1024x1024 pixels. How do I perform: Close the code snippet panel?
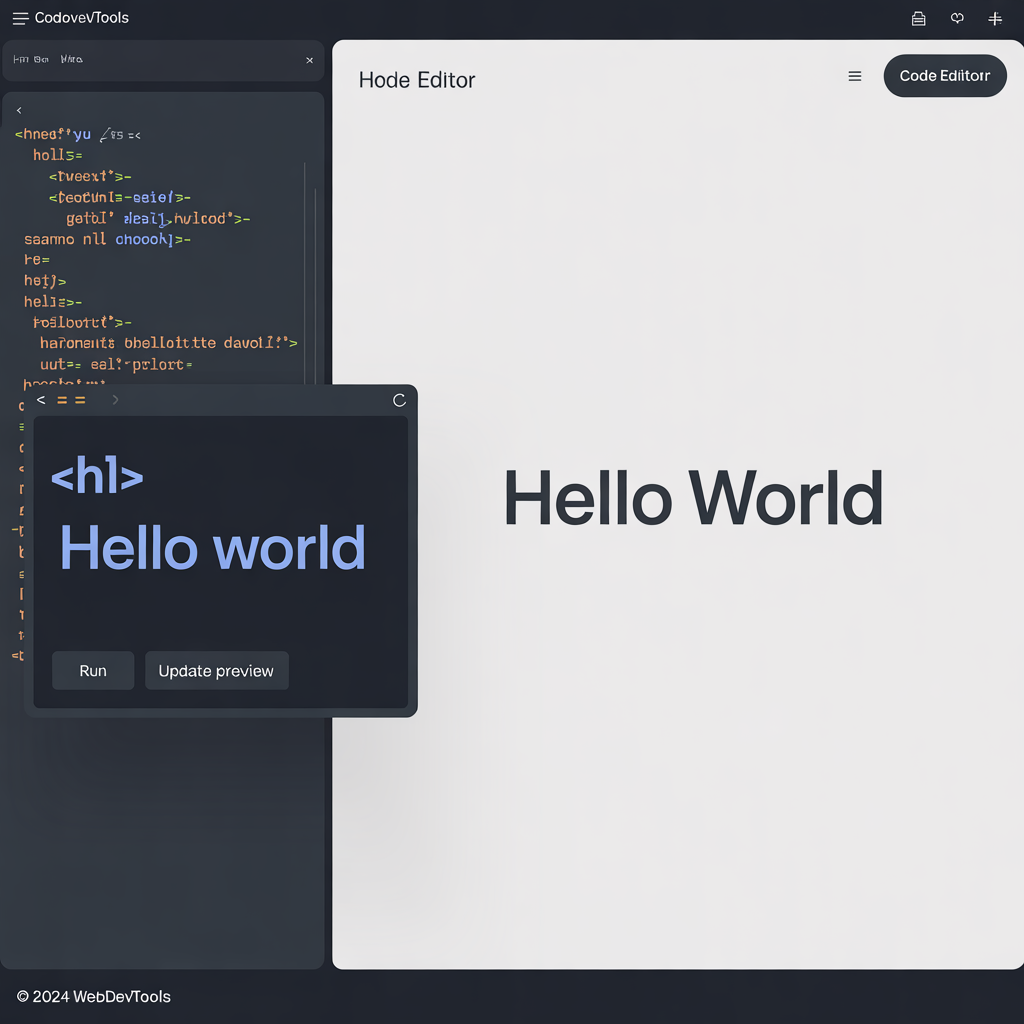pos(309,60)
